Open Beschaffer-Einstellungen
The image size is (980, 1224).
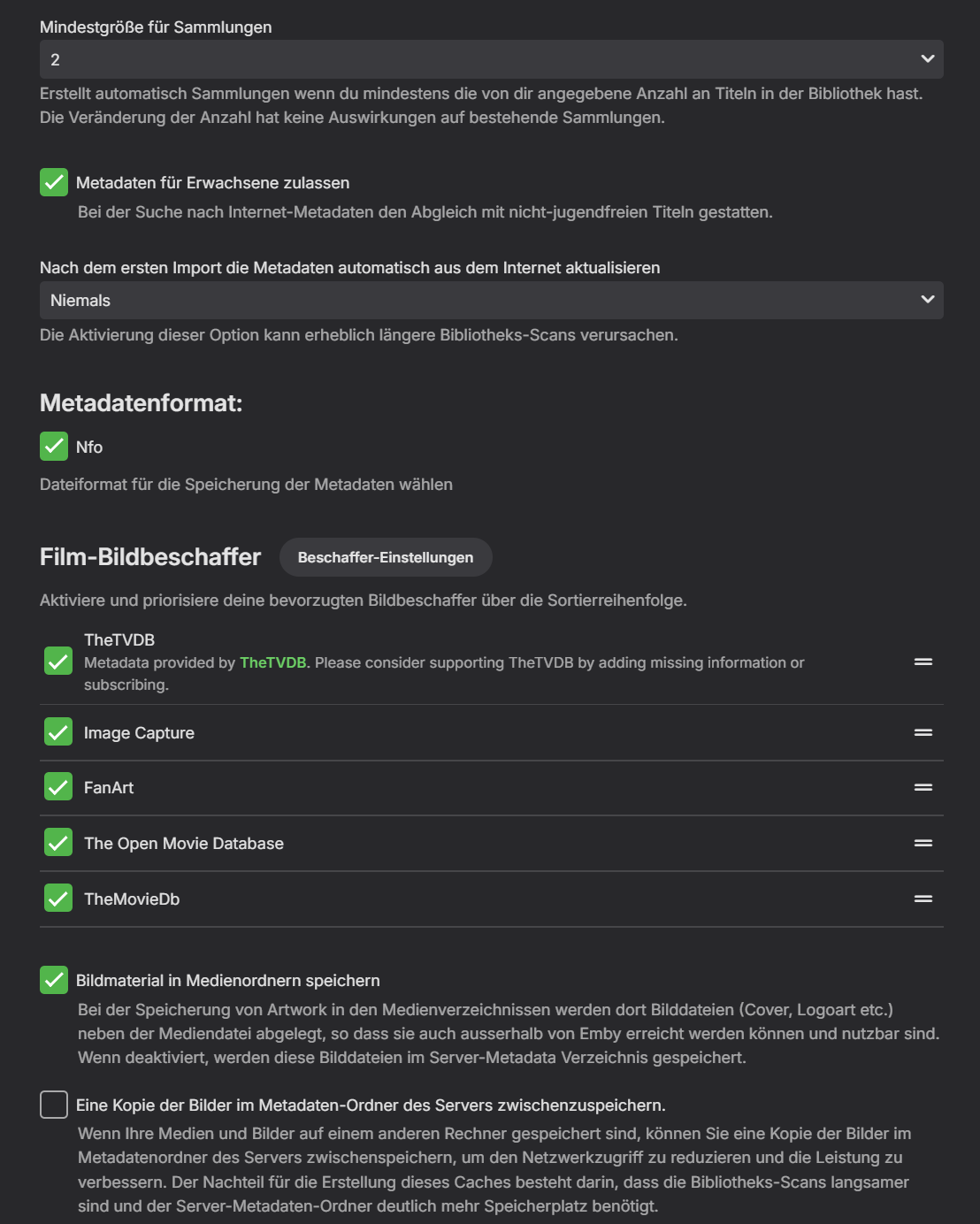click(x=386, y=557)
